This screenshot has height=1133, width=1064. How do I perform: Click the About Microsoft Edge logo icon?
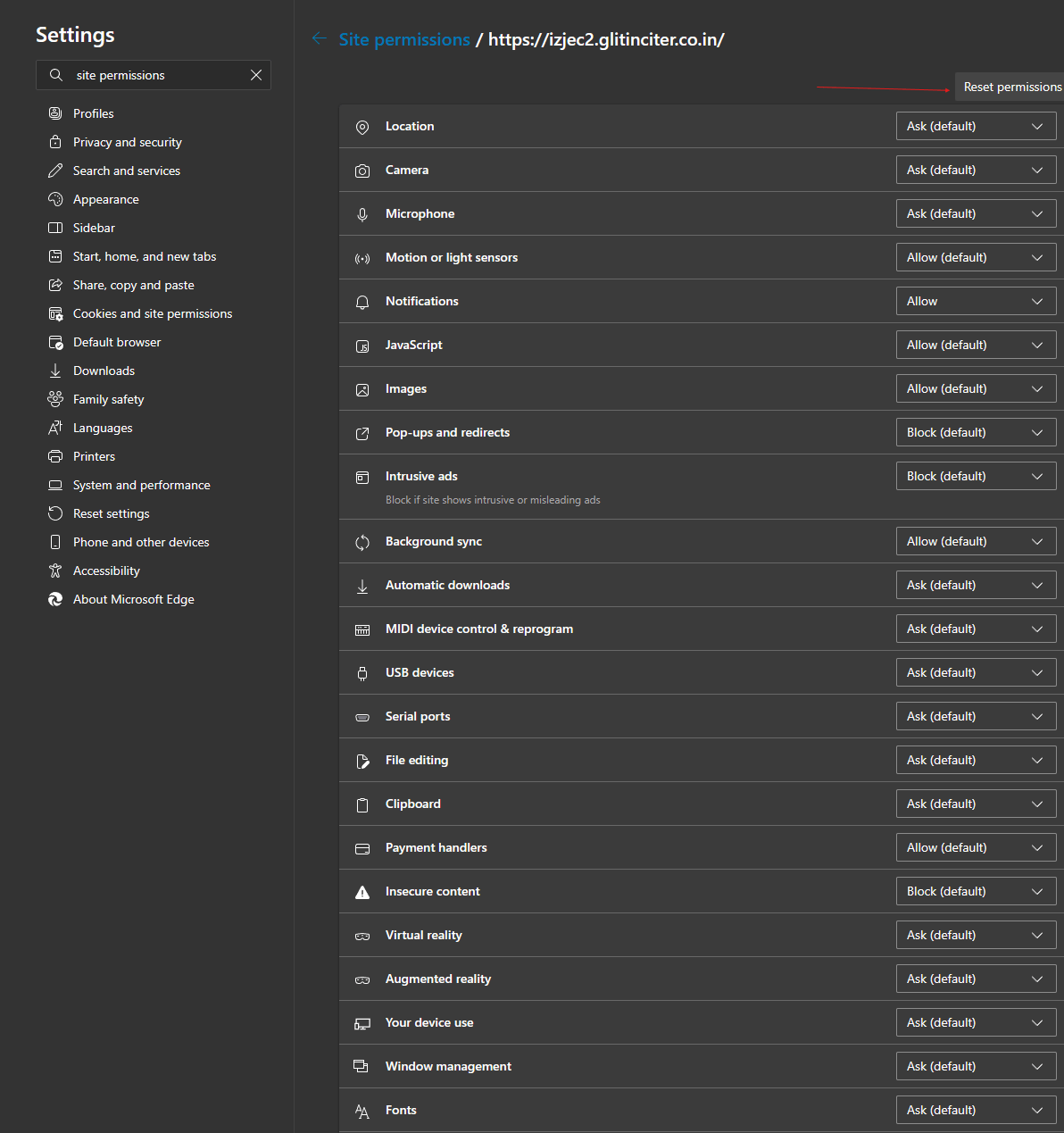click(x=55, y=599)
